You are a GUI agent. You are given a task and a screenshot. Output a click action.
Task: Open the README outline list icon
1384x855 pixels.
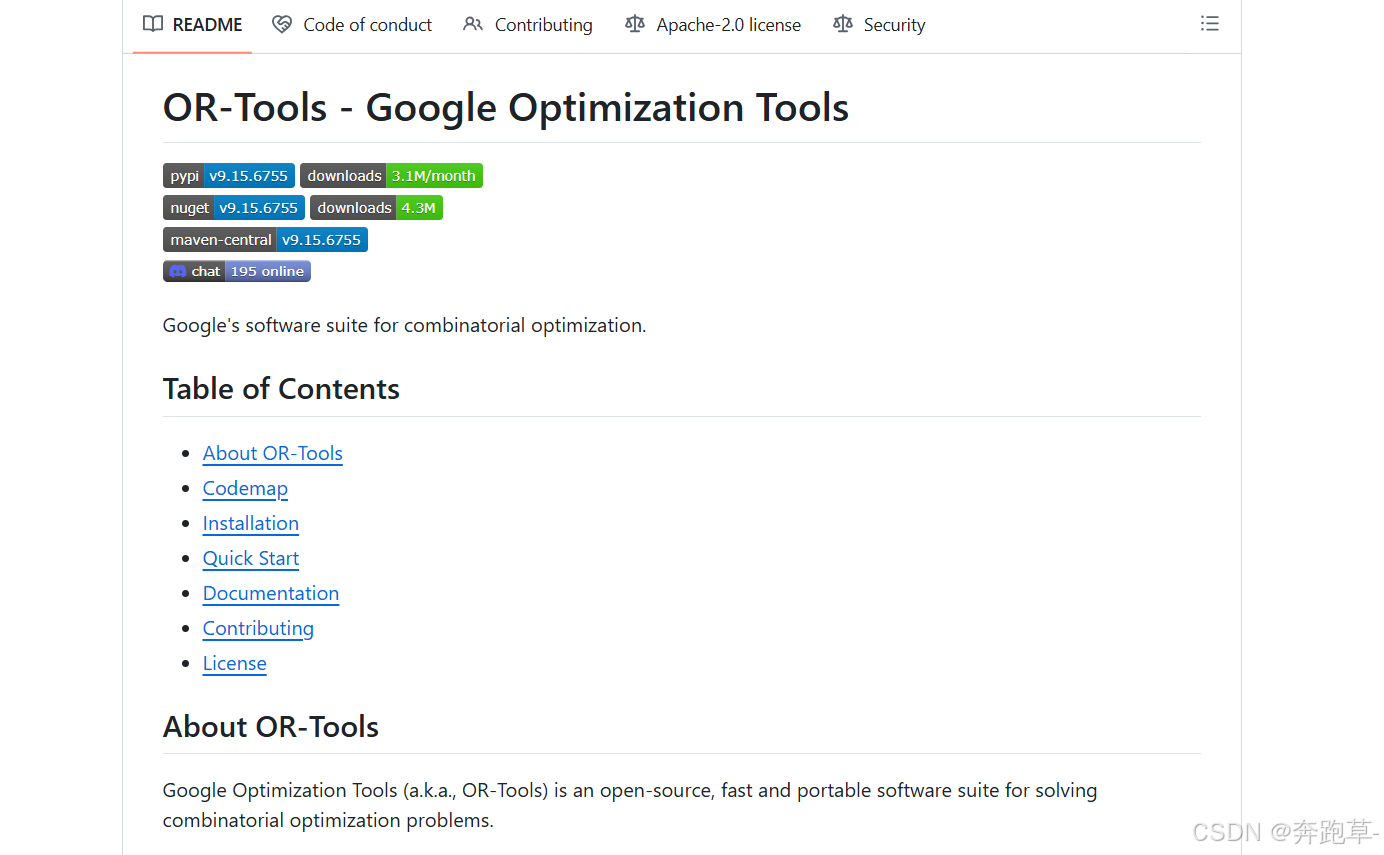(1209, 24)
